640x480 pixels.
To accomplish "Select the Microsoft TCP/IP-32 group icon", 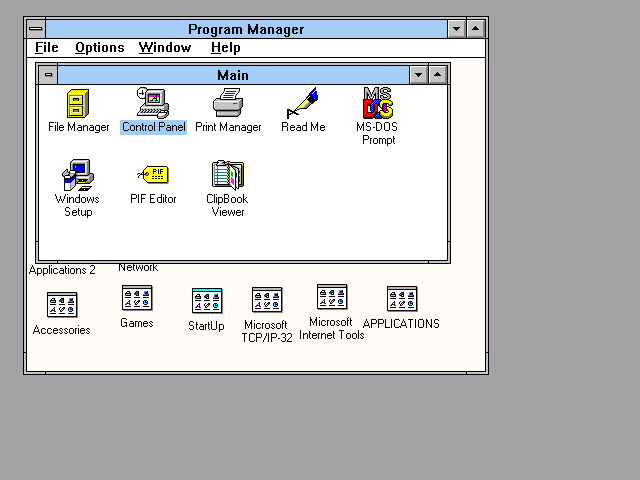I will pos(267,300).
